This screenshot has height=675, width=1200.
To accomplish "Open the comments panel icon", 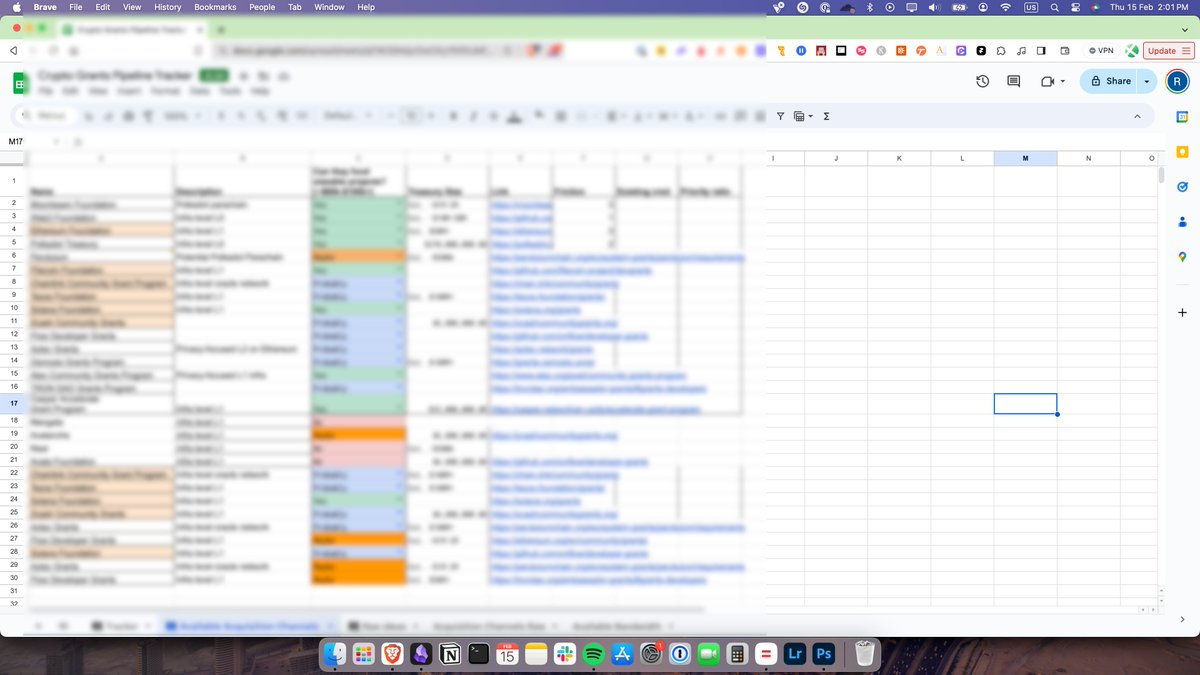I will pyautogui.click(x=1013, y=81).
